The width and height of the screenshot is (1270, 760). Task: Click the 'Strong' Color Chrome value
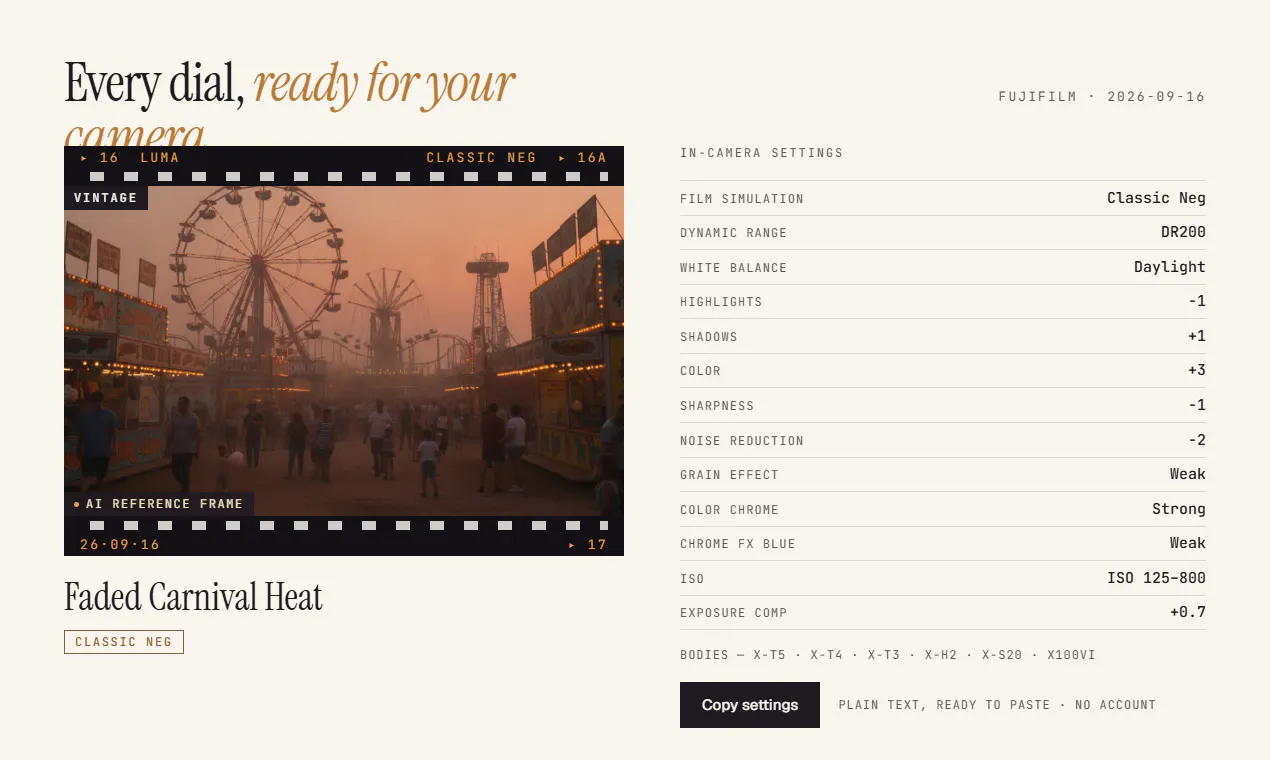1179,509
